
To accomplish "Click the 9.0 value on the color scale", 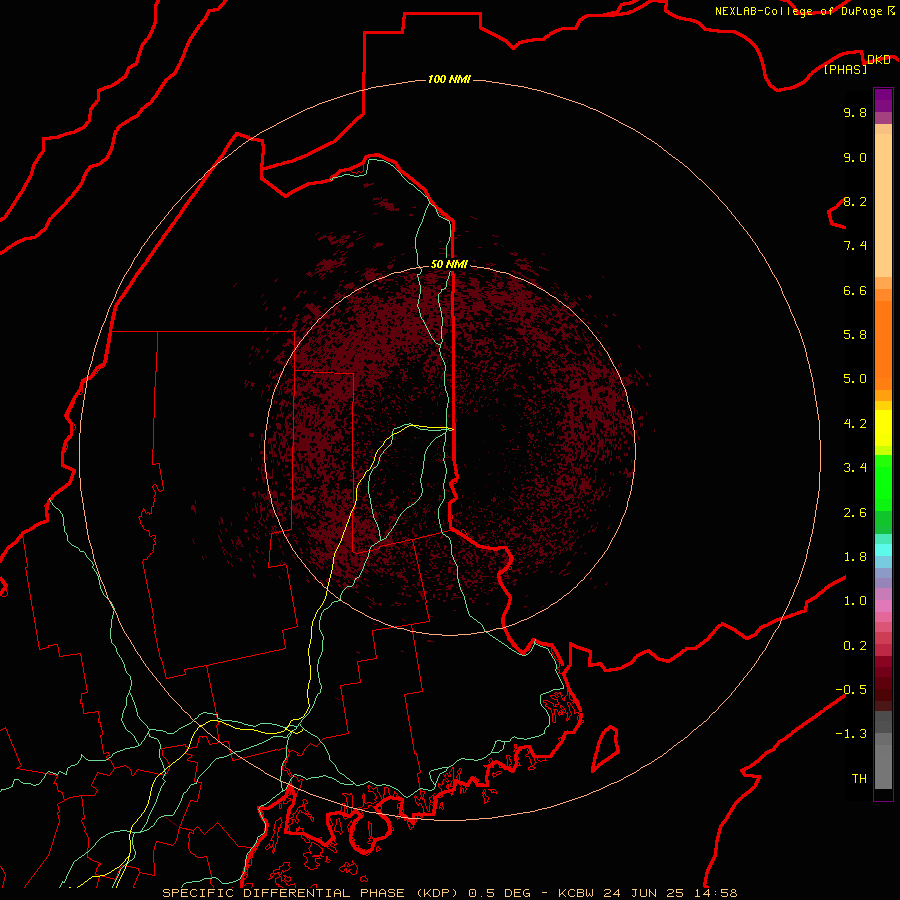I will (855, 157).
